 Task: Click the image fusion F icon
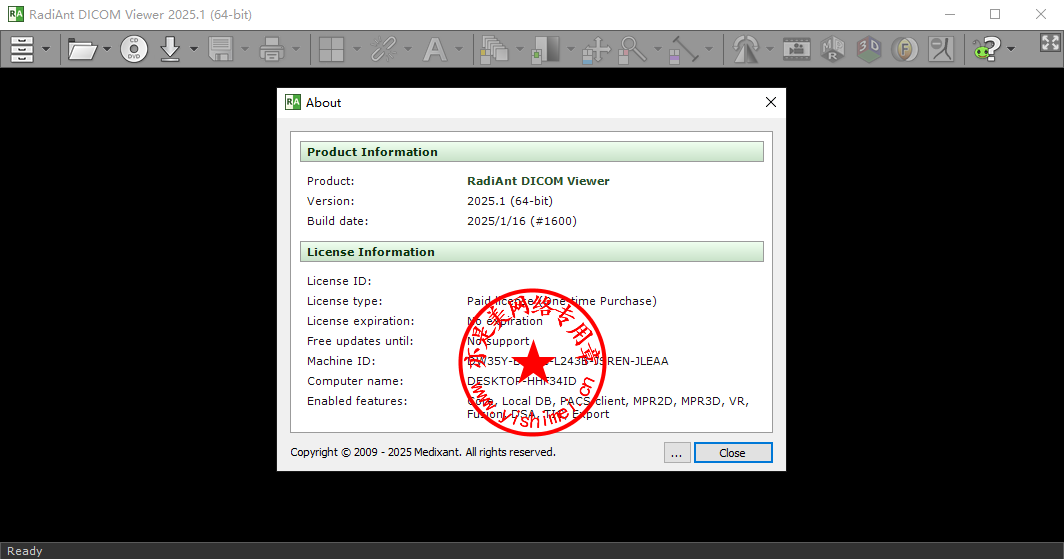pos(905,48)
